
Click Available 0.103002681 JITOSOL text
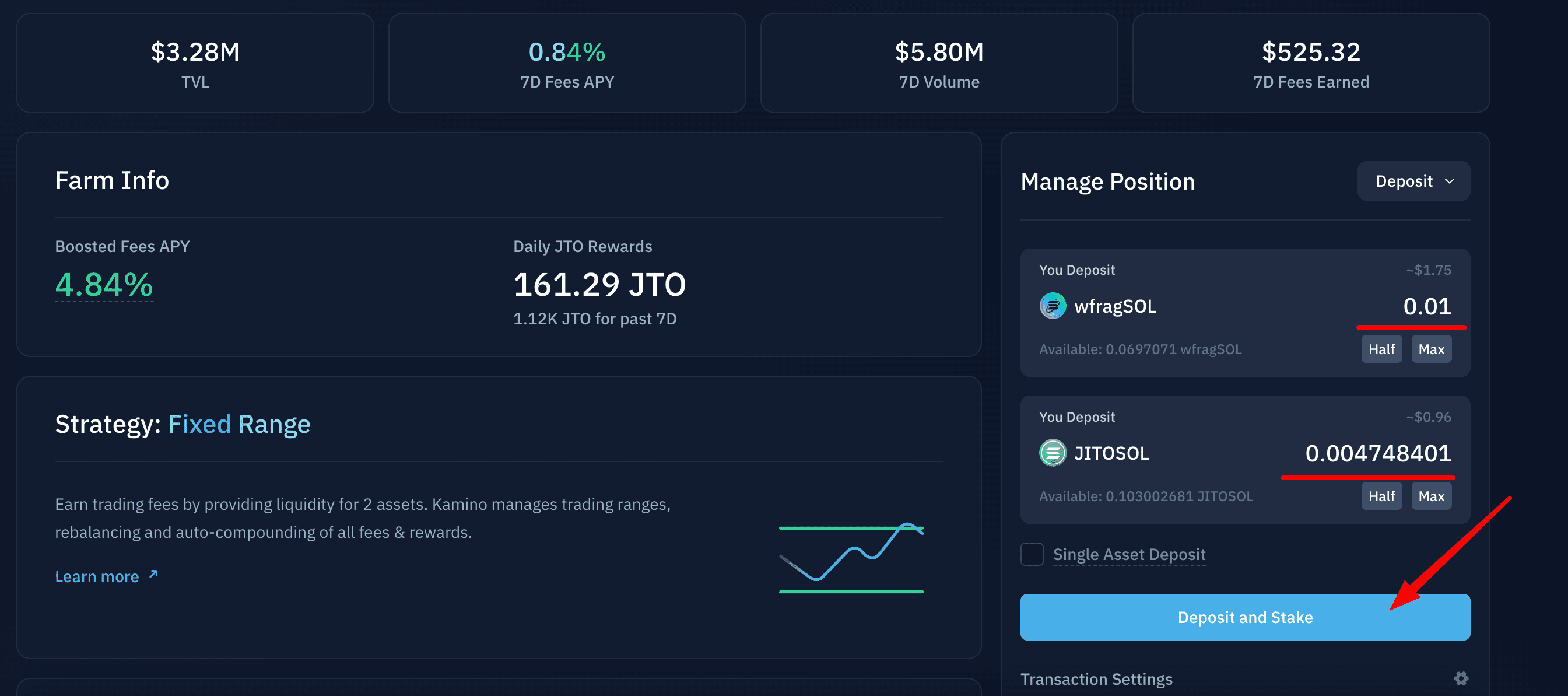click(x=1146, y=496)
